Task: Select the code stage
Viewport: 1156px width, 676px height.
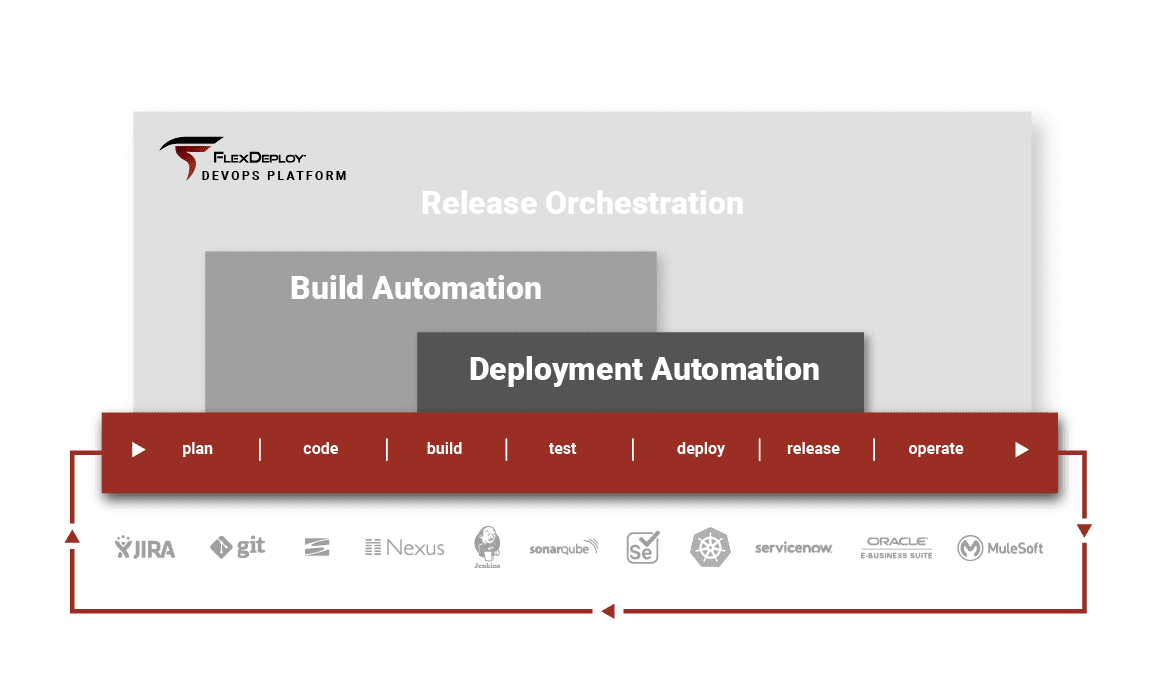Action: pyautogui.click(x=321, y=449)
